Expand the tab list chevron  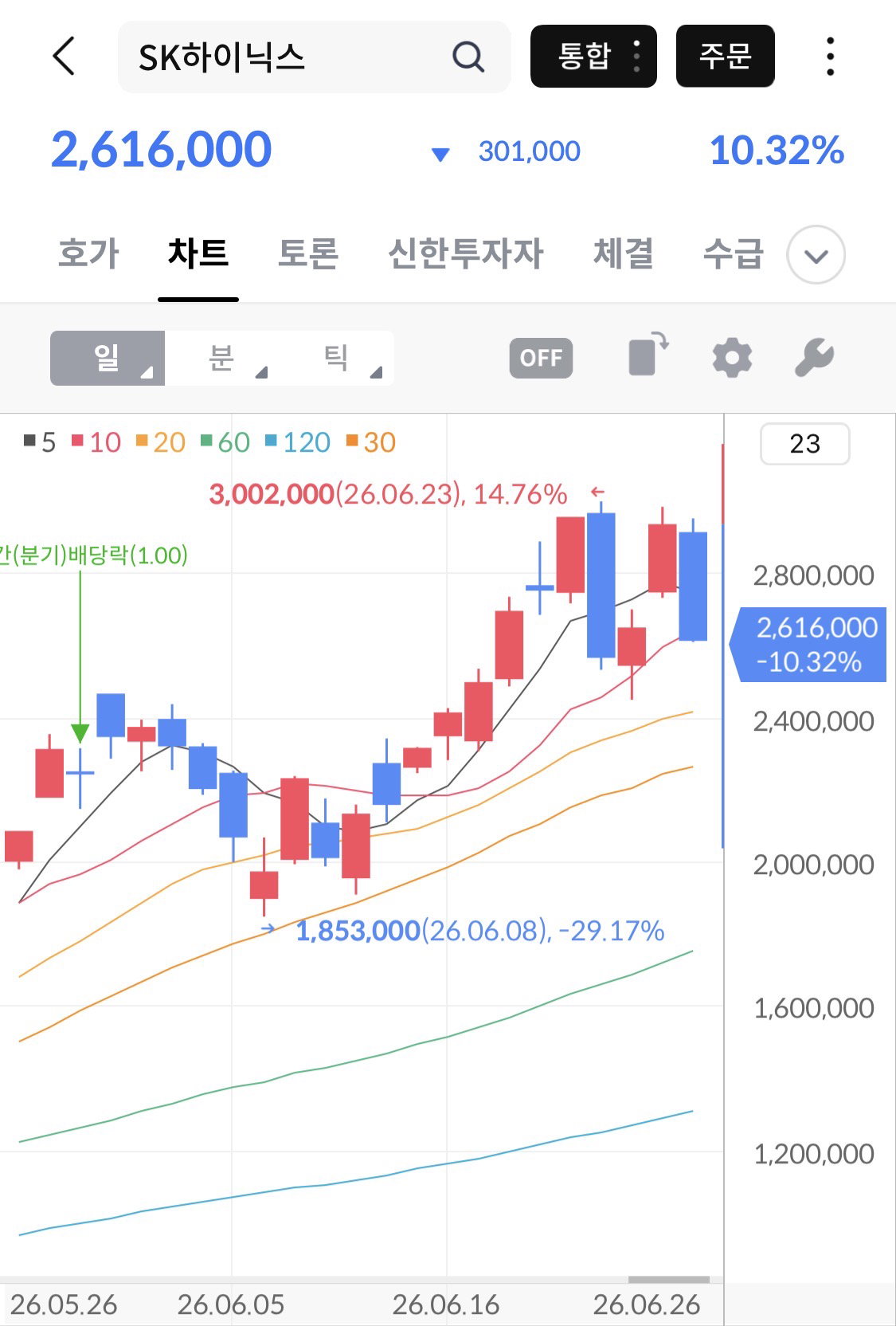pyautogui.click(x=816, y=255)
